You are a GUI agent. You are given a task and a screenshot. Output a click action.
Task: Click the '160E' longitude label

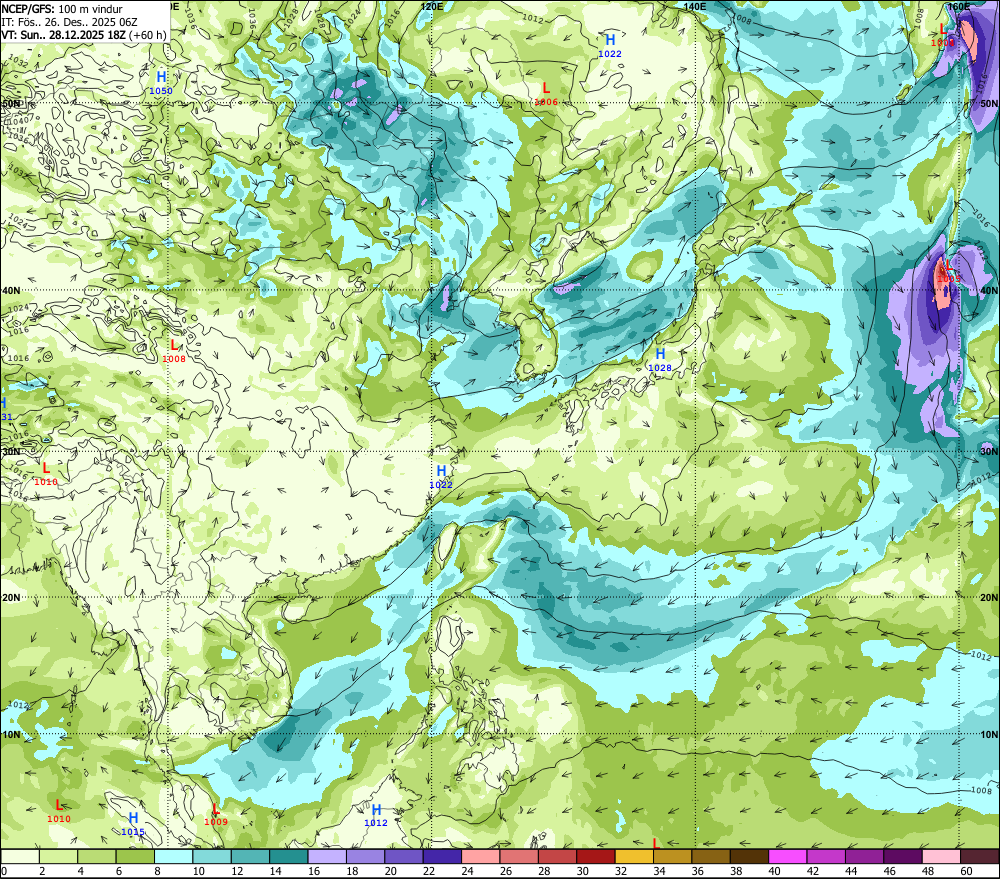[959, 6]
